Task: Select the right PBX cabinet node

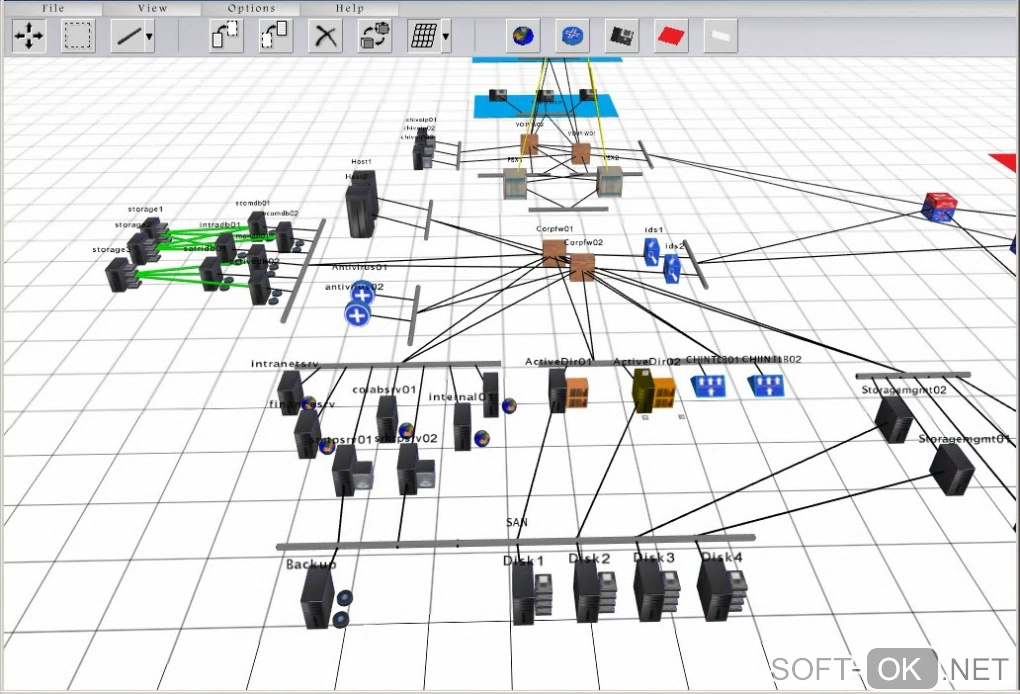Action: coord(610,181)
